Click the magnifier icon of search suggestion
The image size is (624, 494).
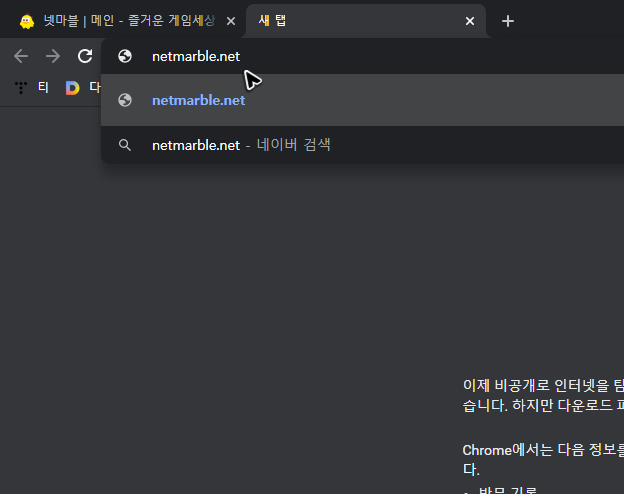pos(125,145)
